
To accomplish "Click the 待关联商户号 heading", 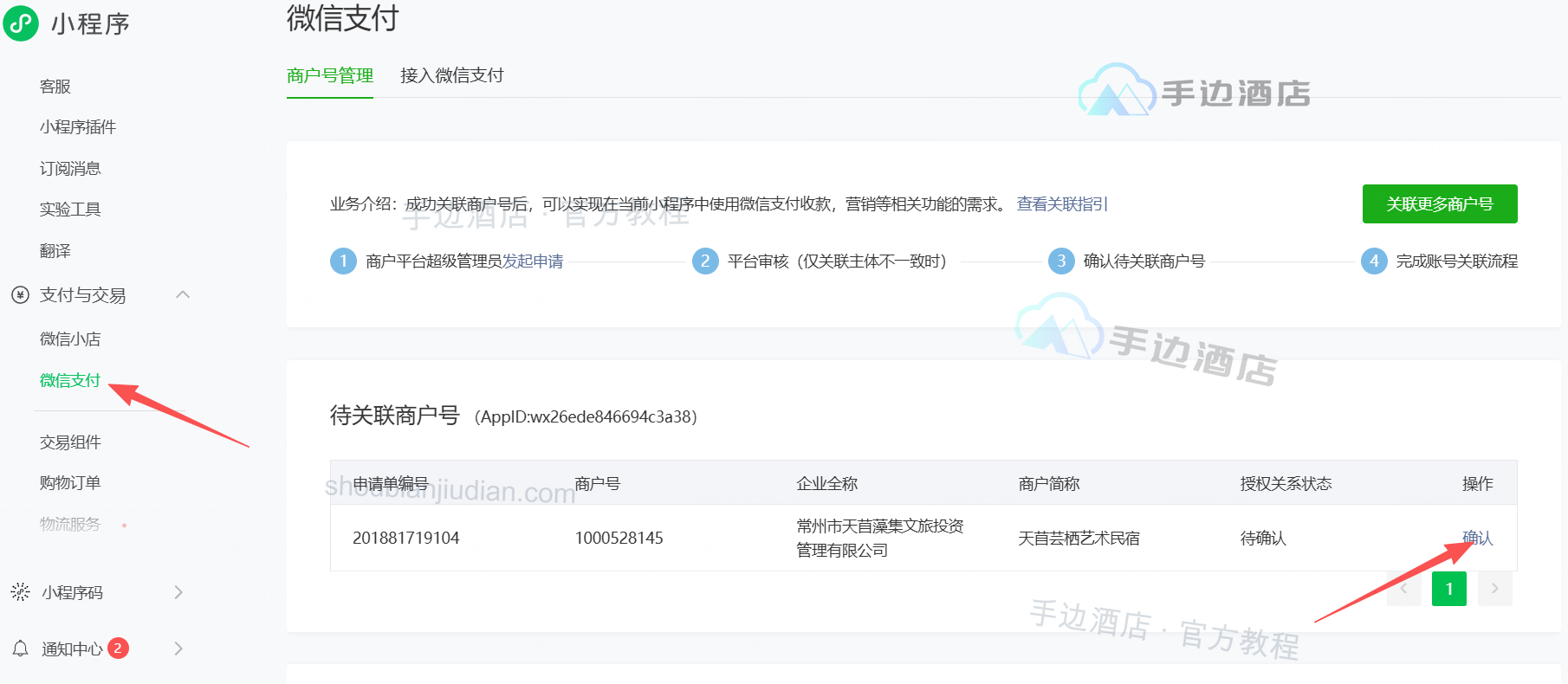I will tap(395, 416).
